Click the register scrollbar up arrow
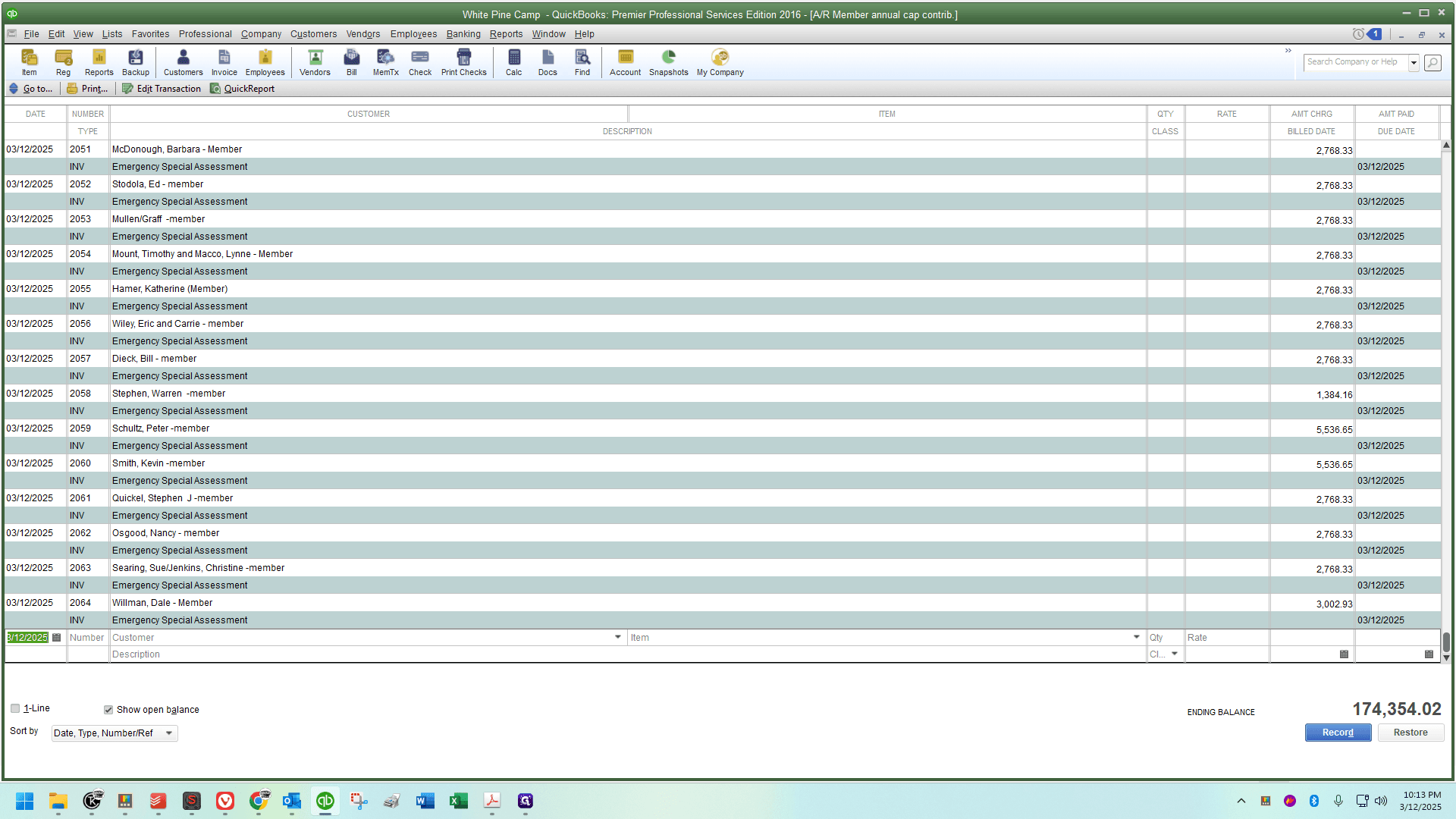This screenshot has width=1456, height=819. (x=1446, y=145)
